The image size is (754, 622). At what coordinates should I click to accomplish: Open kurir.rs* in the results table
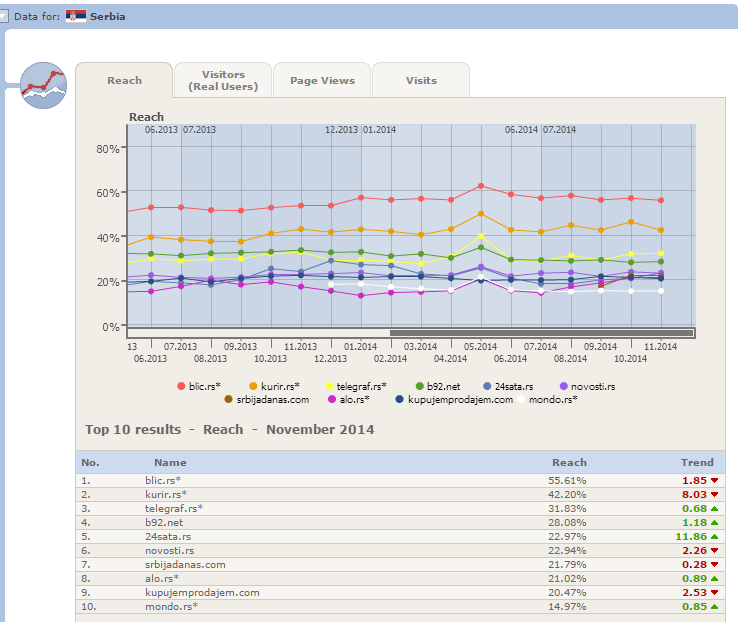(166, 495)
